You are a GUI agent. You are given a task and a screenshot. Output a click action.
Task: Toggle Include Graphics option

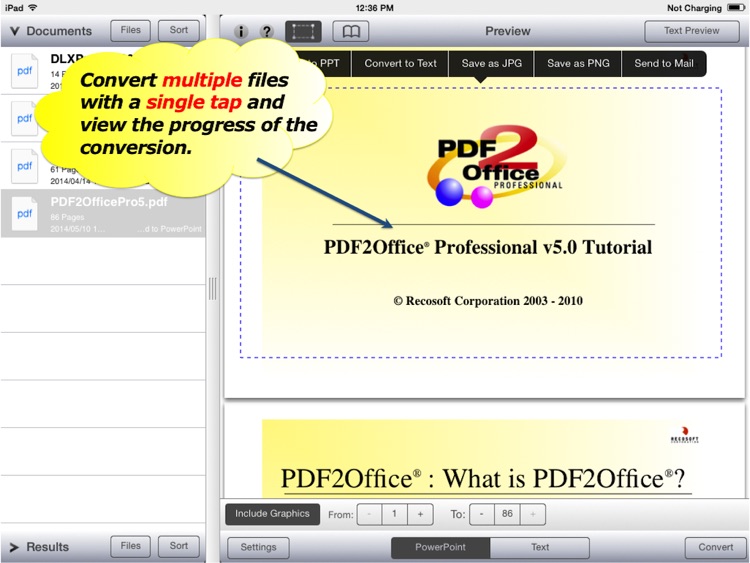272,514
